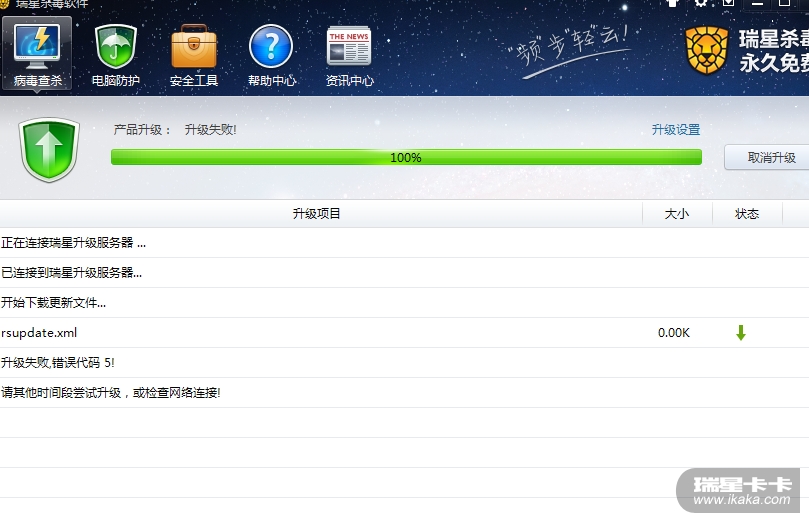
Task: Open the 病毒查杀 virus scan tab
Action: 37,54
